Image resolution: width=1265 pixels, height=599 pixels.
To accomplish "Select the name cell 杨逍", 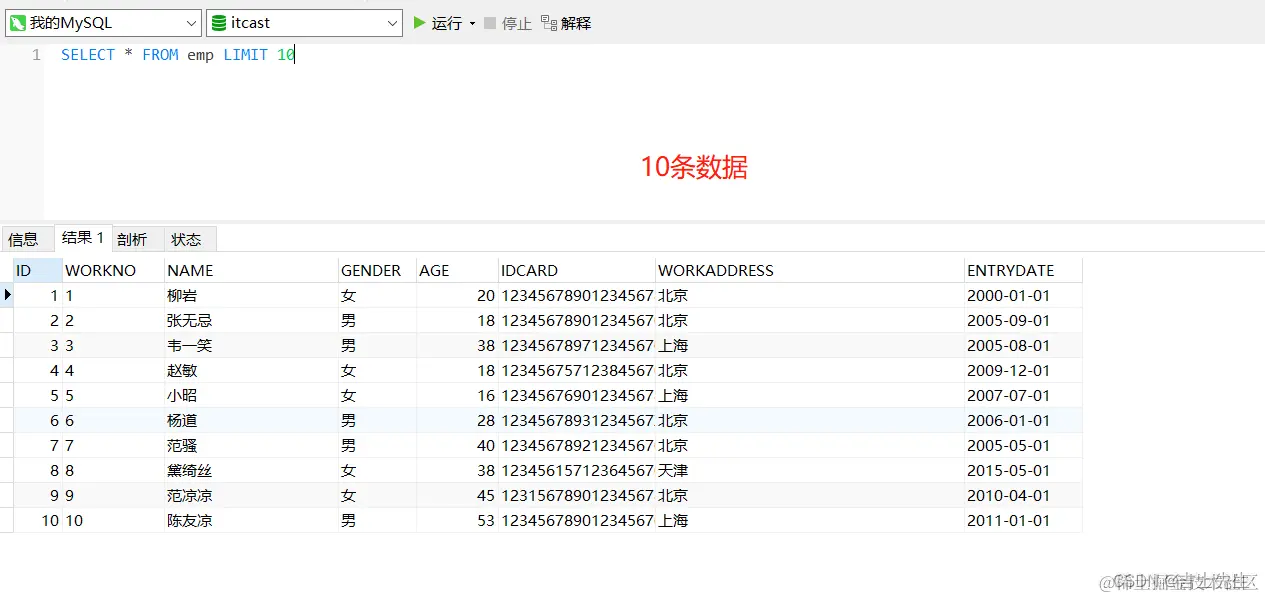I will coord(251,420).
